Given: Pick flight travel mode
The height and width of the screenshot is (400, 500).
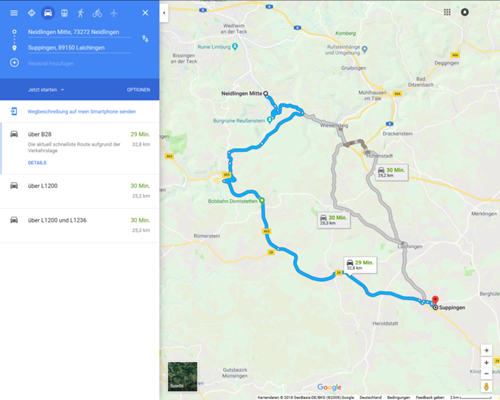Looking at the screenshot, I should click(114, 13).
